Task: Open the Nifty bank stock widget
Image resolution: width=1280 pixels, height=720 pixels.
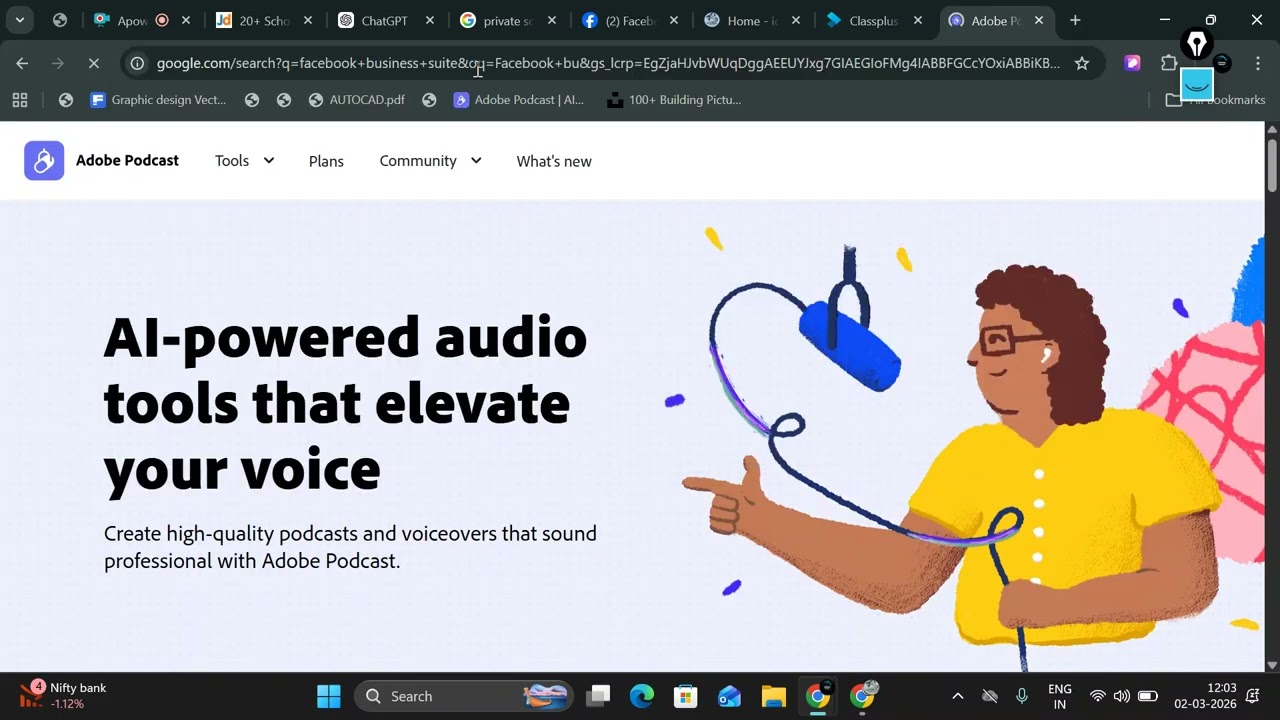Action: tap(63, 695)
